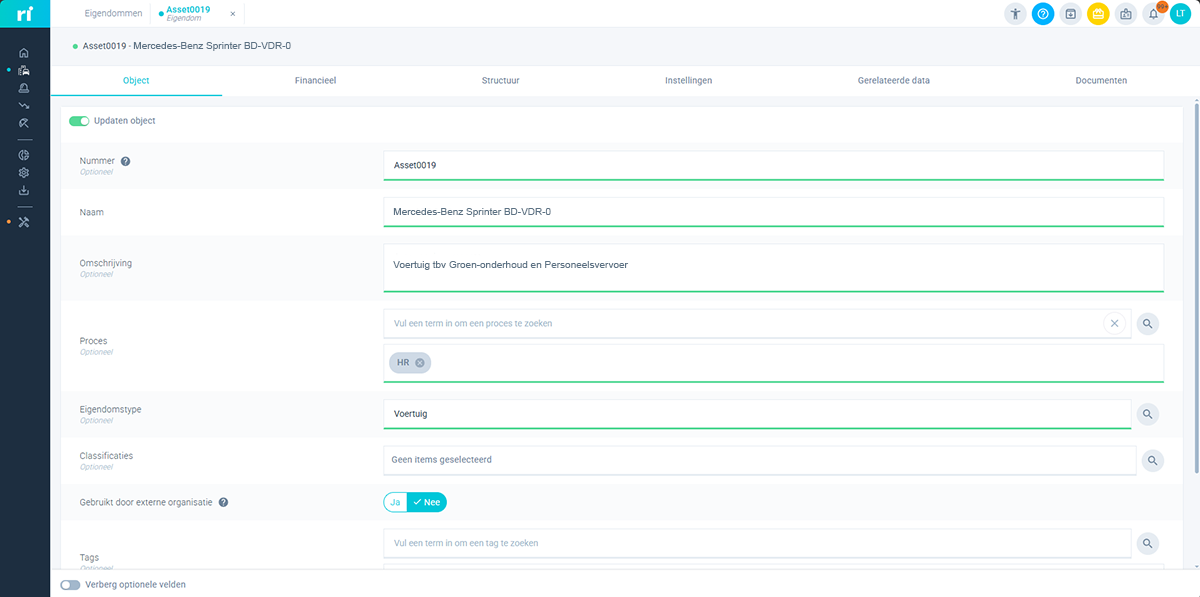Click the help icon next to Nummer
1200x597 pixels.
pos(126,161)
